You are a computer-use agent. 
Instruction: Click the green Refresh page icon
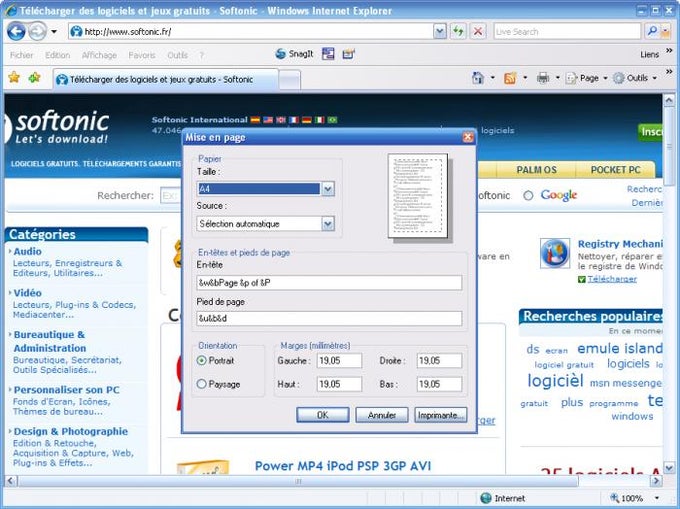pos(458,31)
